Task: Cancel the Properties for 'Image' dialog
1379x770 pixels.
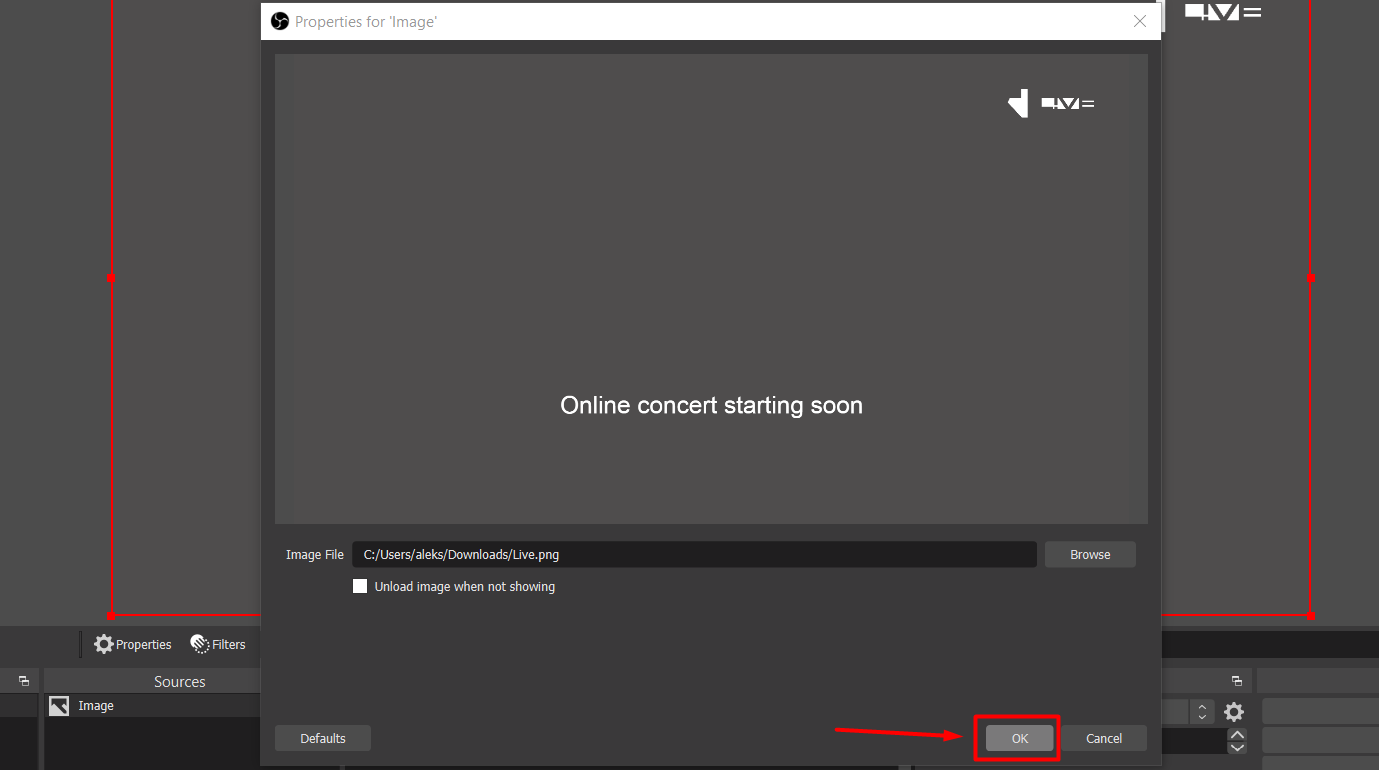Action: pyautogui.click(x=1104, y=738)
